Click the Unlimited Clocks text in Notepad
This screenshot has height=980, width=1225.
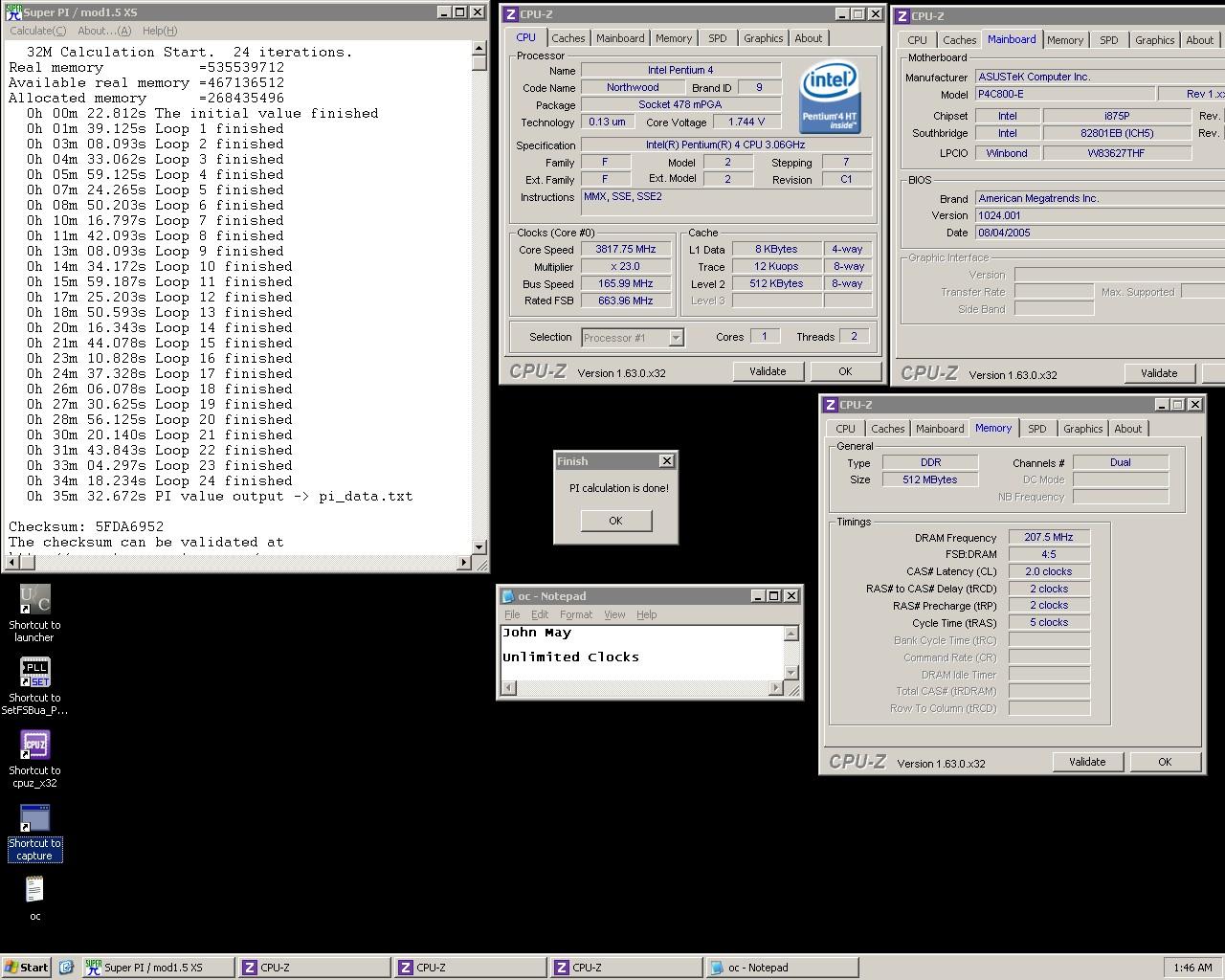pos(570,657)
